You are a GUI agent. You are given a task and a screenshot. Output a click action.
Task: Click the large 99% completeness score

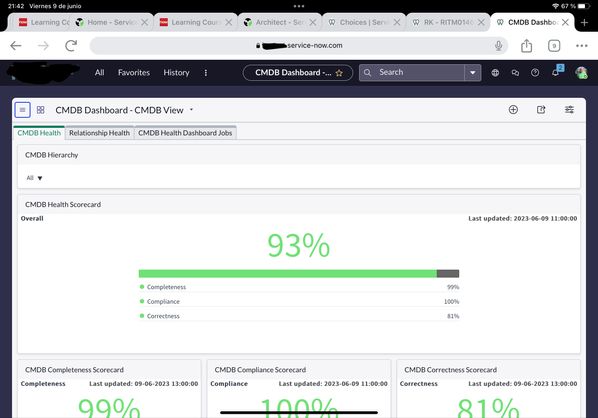[109, 407]
